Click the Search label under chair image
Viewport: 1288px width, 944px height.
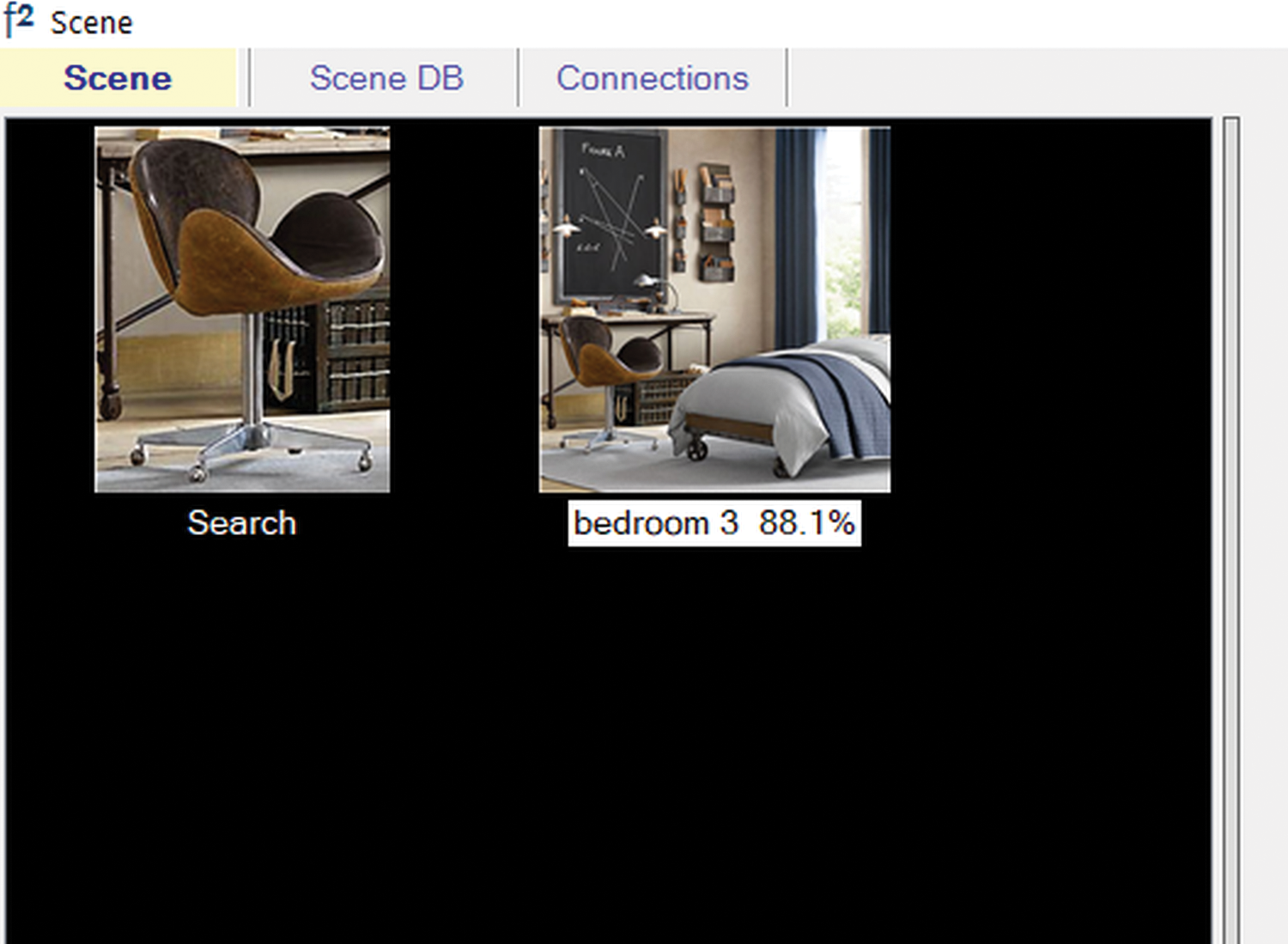point(242,523)
